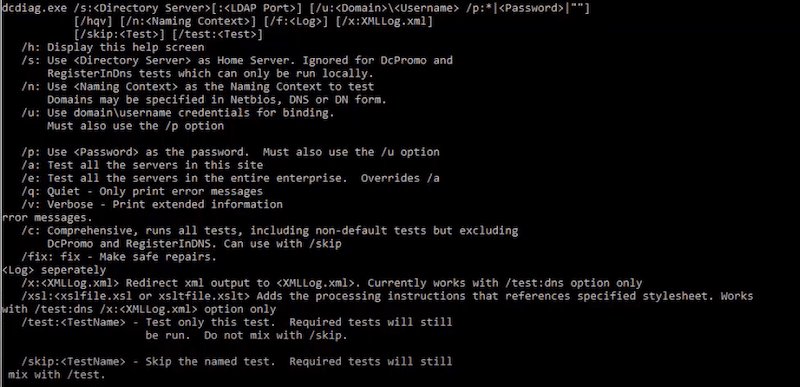This screenshot has height=387, width=800.
Task: Select the /q: Quiet option line
Action: [x=142, y=192]
